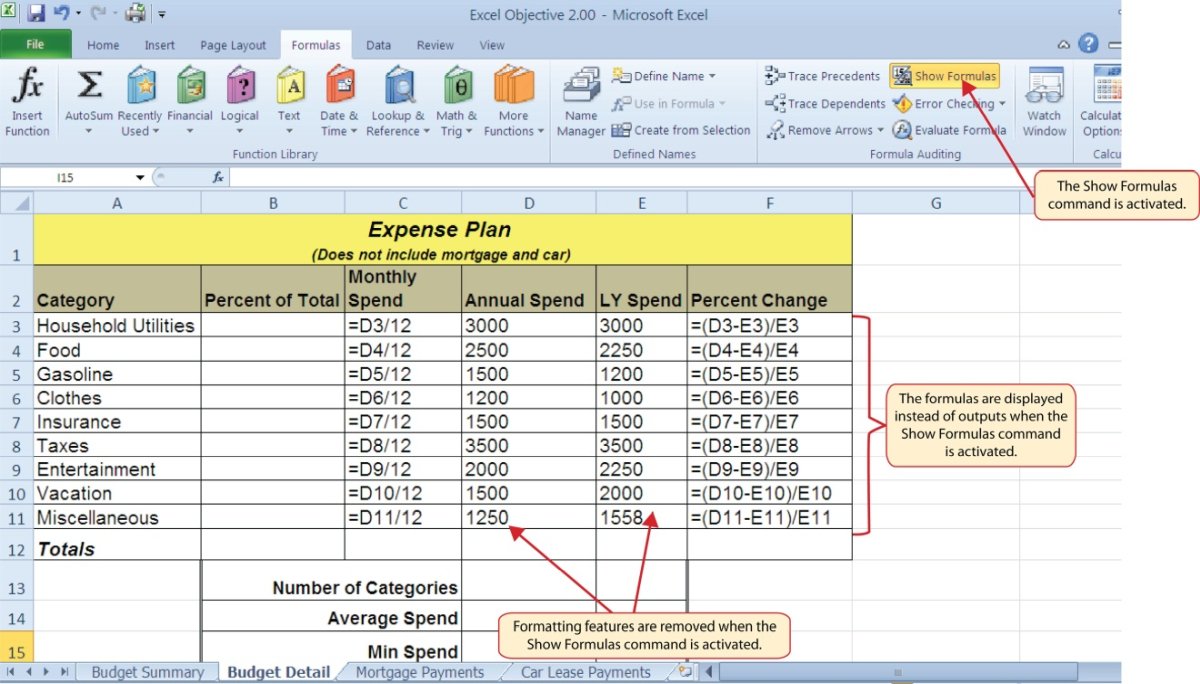Screen dimensions: 1200x684
Task: Select cell with =(D11-E11)/E11 formula
Action: tap(769, 518)
